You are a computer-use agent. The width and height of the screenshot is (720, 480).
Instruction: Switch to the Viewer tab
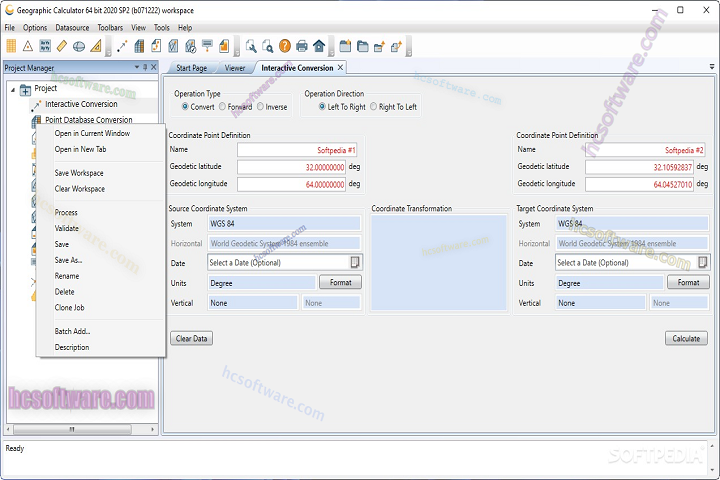pos(235,68)
